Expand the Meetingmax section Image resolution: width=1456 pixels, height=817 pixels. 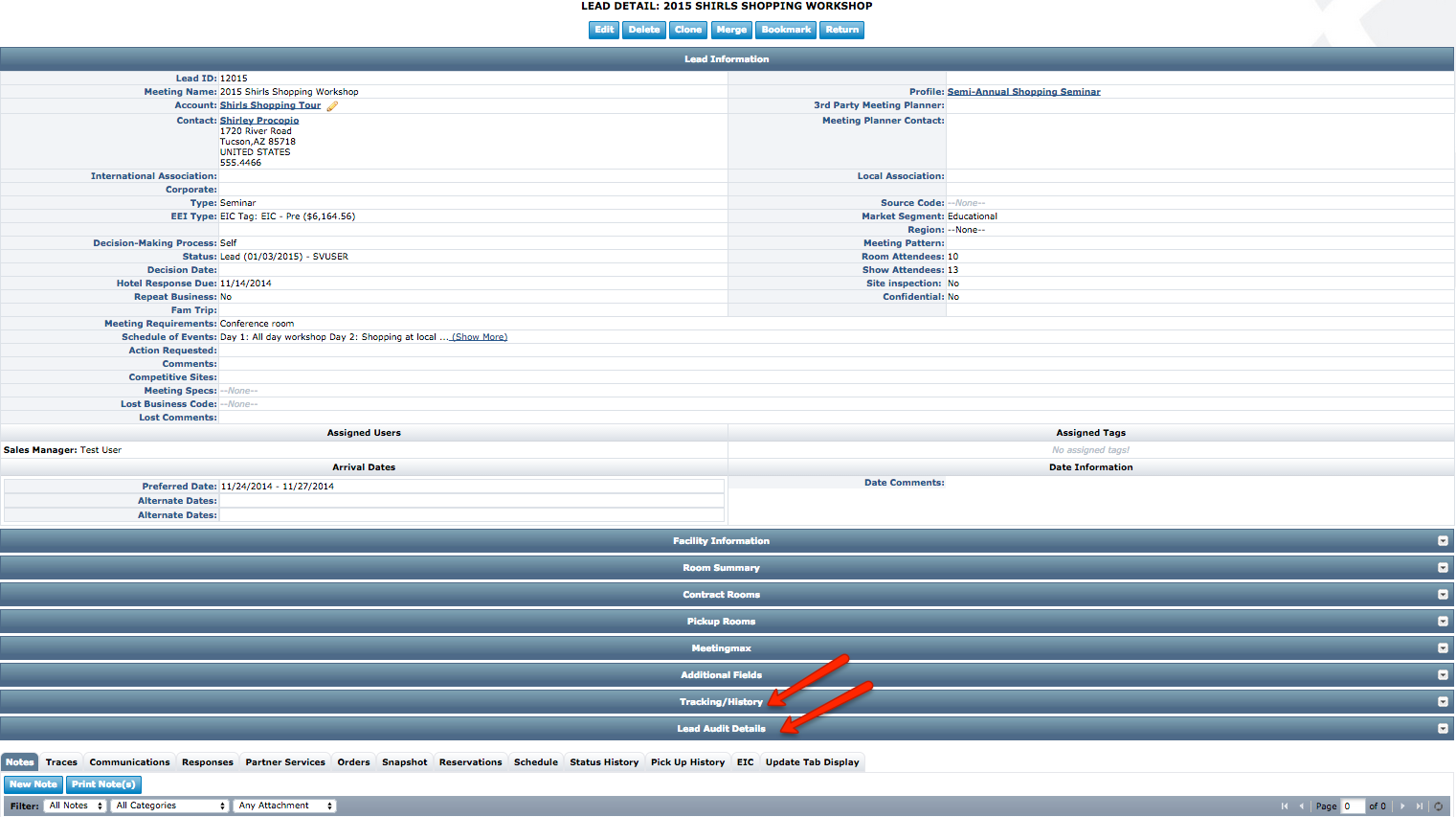coord(1443,648)
